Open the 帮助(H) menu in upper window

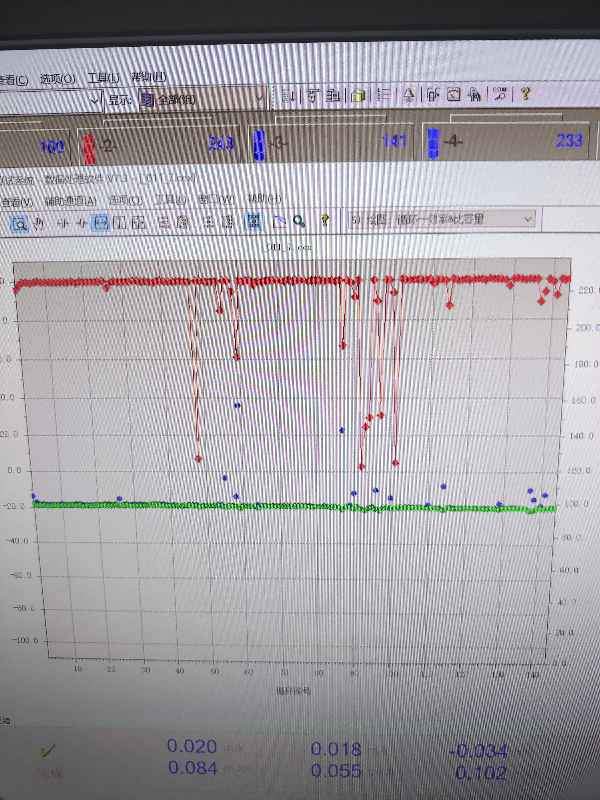pos(148,77)
